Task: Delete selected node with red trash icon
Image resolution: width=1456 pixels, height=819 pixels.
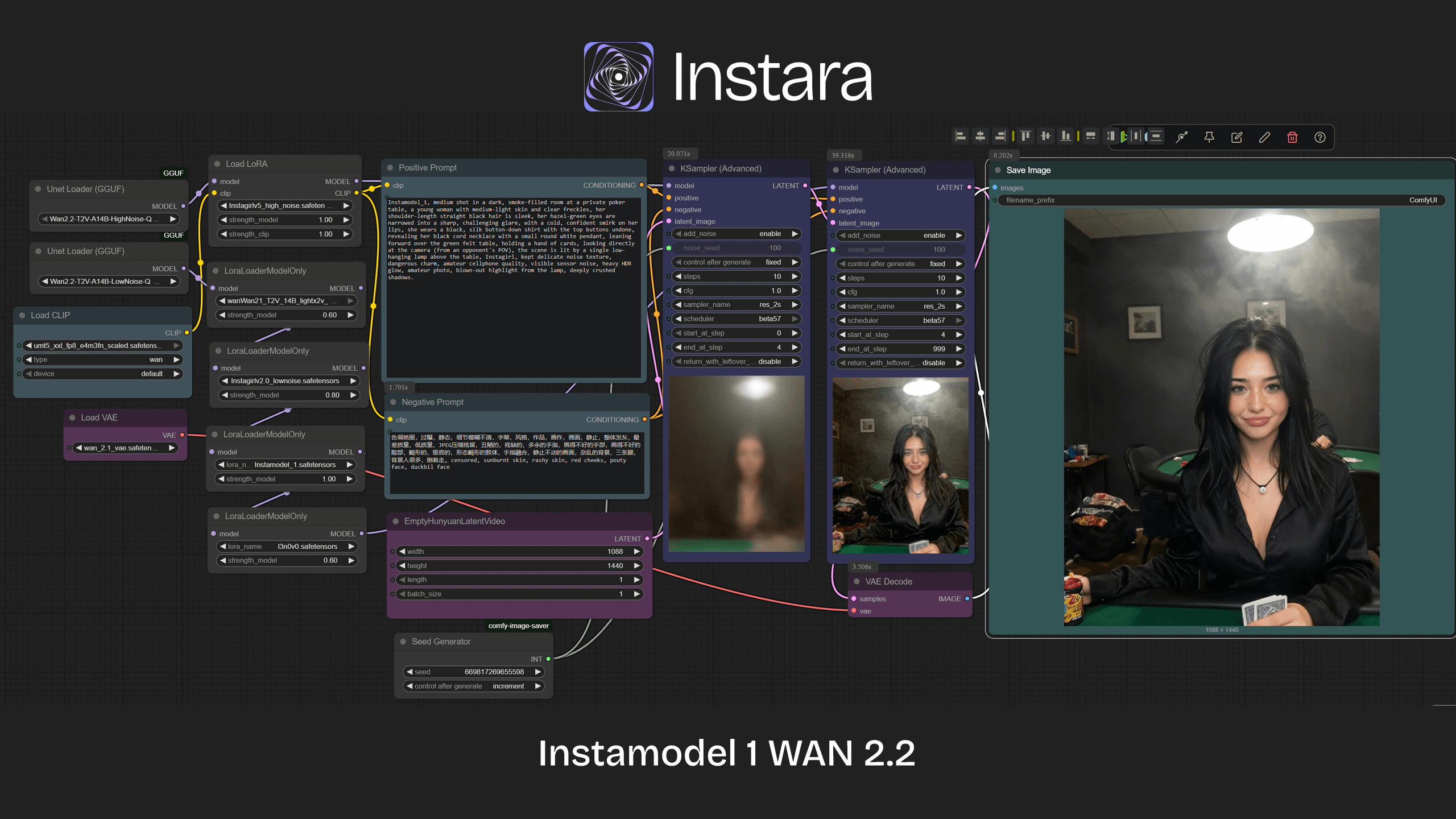Action: click(x=1292, y=137)
